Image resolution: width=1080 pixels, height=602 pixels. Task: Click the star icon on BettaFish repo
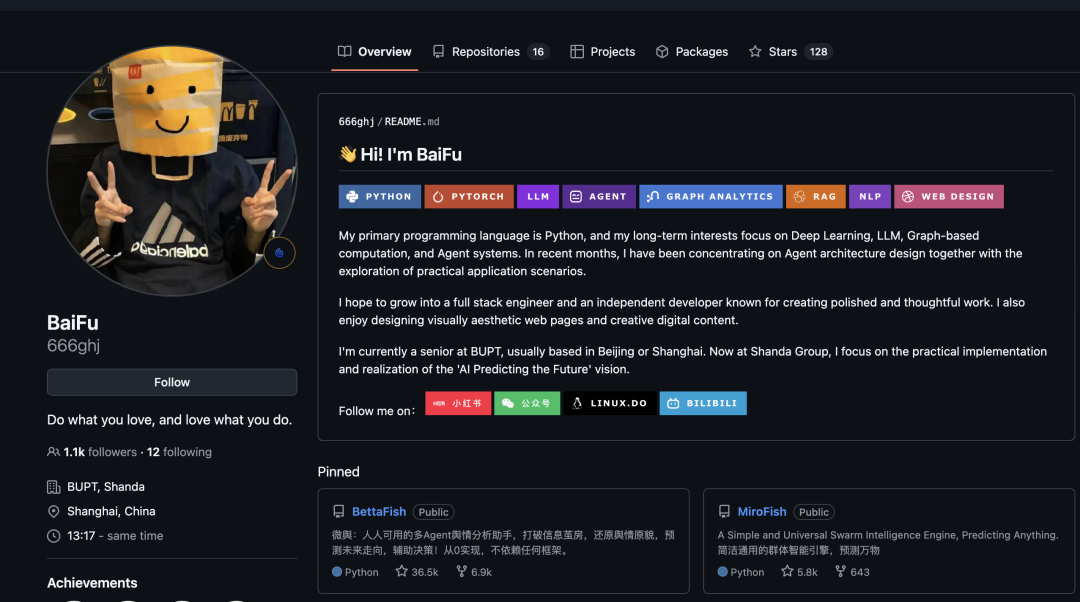click(x=401, y=572)
